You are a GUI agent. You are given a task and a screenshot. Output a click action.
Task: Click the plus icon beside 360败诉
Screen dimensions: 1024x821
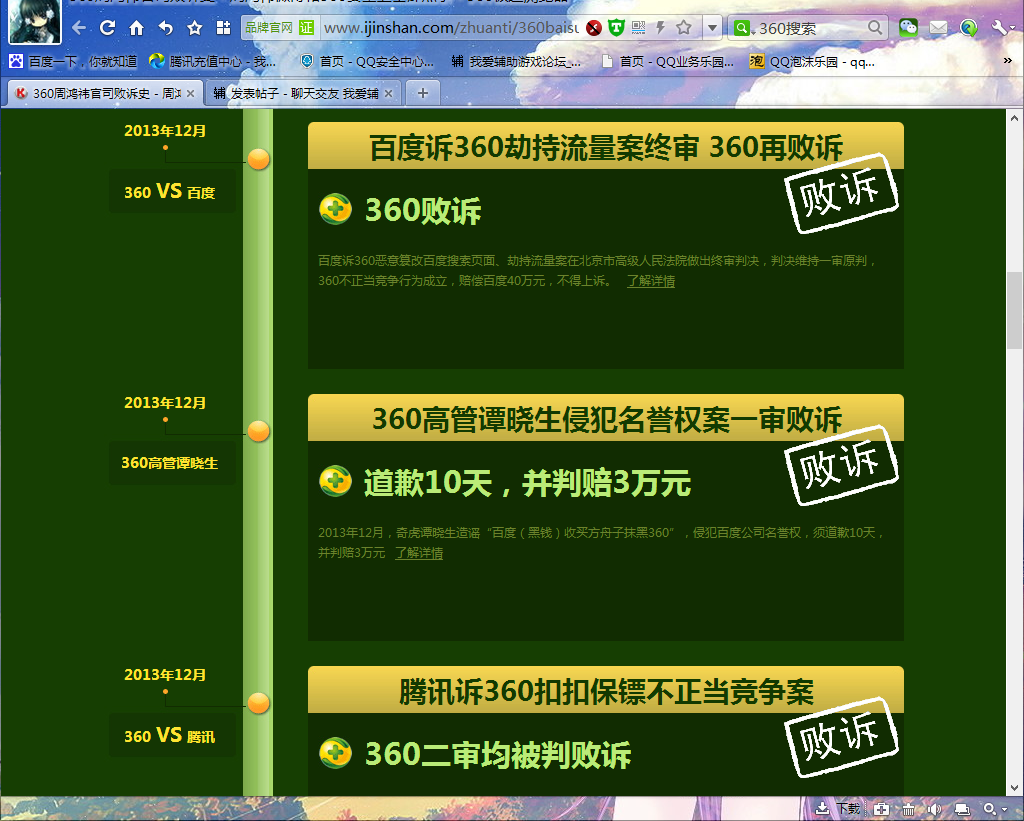[x=336, y=209]
